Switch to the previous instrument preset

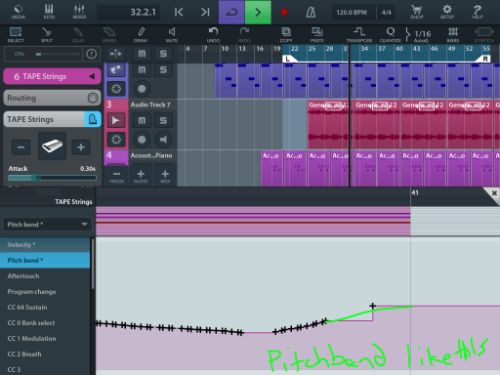click(x=21, y=147)
